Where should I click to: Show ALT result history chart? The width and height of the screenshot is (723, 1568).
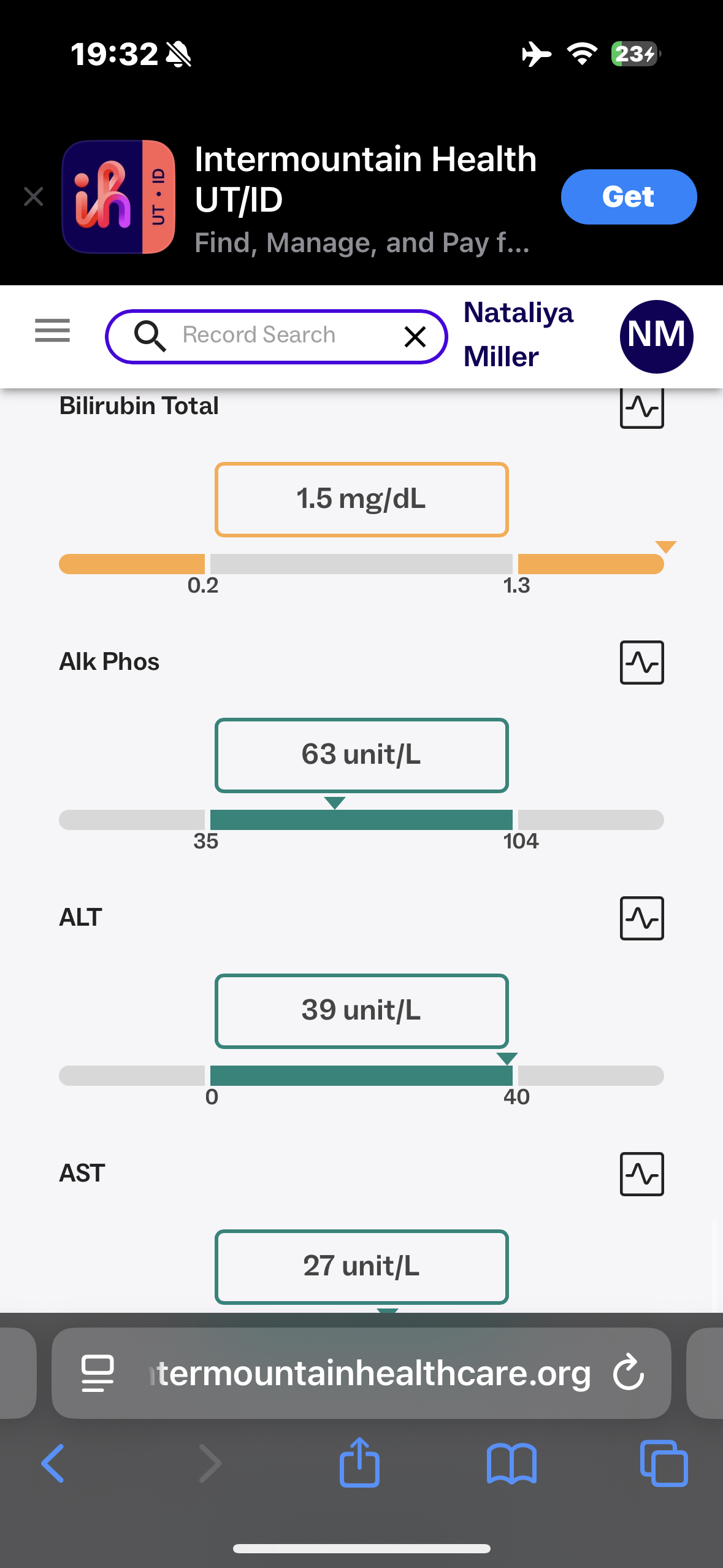641,918
